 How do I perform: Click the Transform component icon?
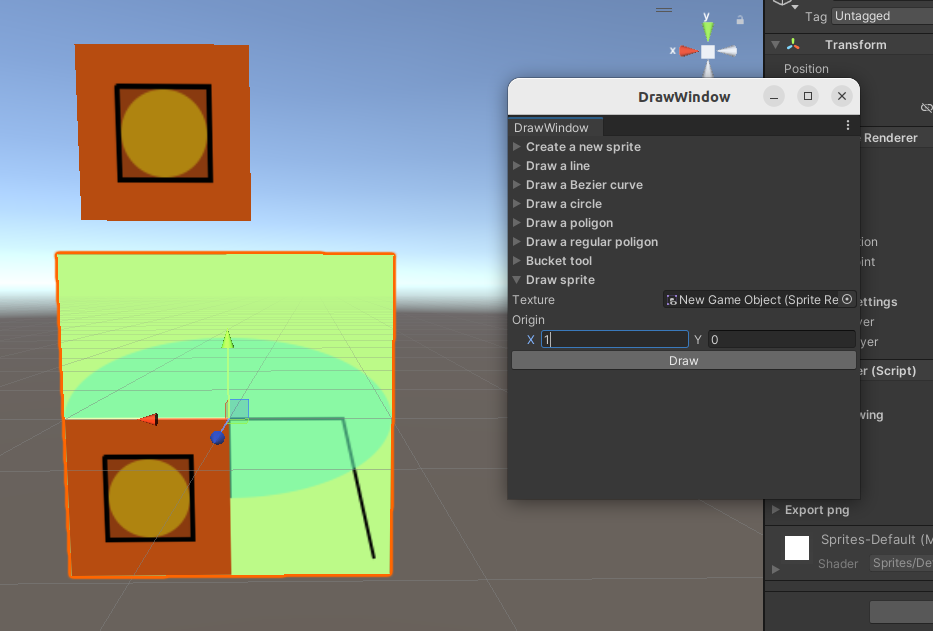click(x=793, y=45)
